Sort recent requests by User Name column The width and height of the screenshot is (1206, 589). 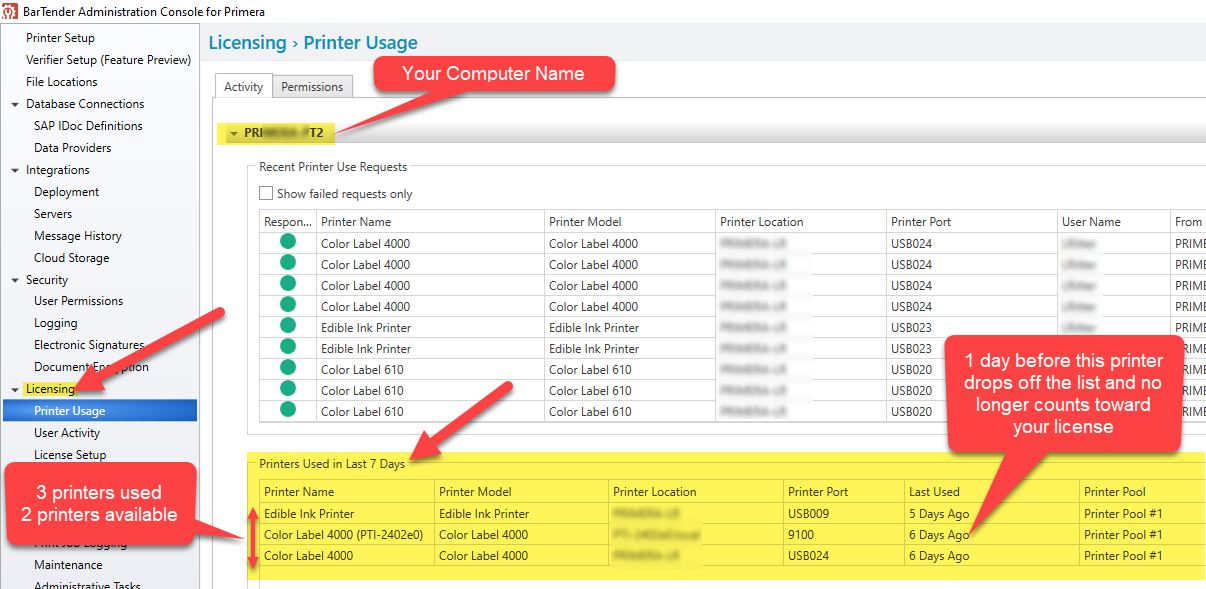1115,222
